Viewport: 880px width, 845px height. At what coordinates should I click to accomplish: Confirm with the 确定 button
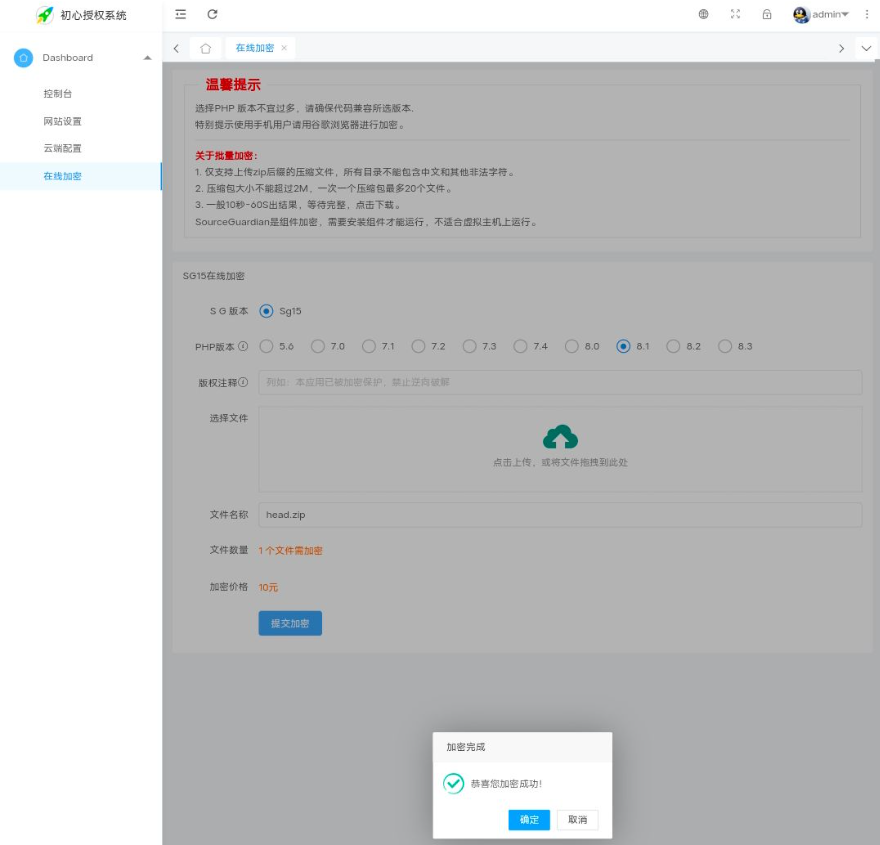click(529, 819)
